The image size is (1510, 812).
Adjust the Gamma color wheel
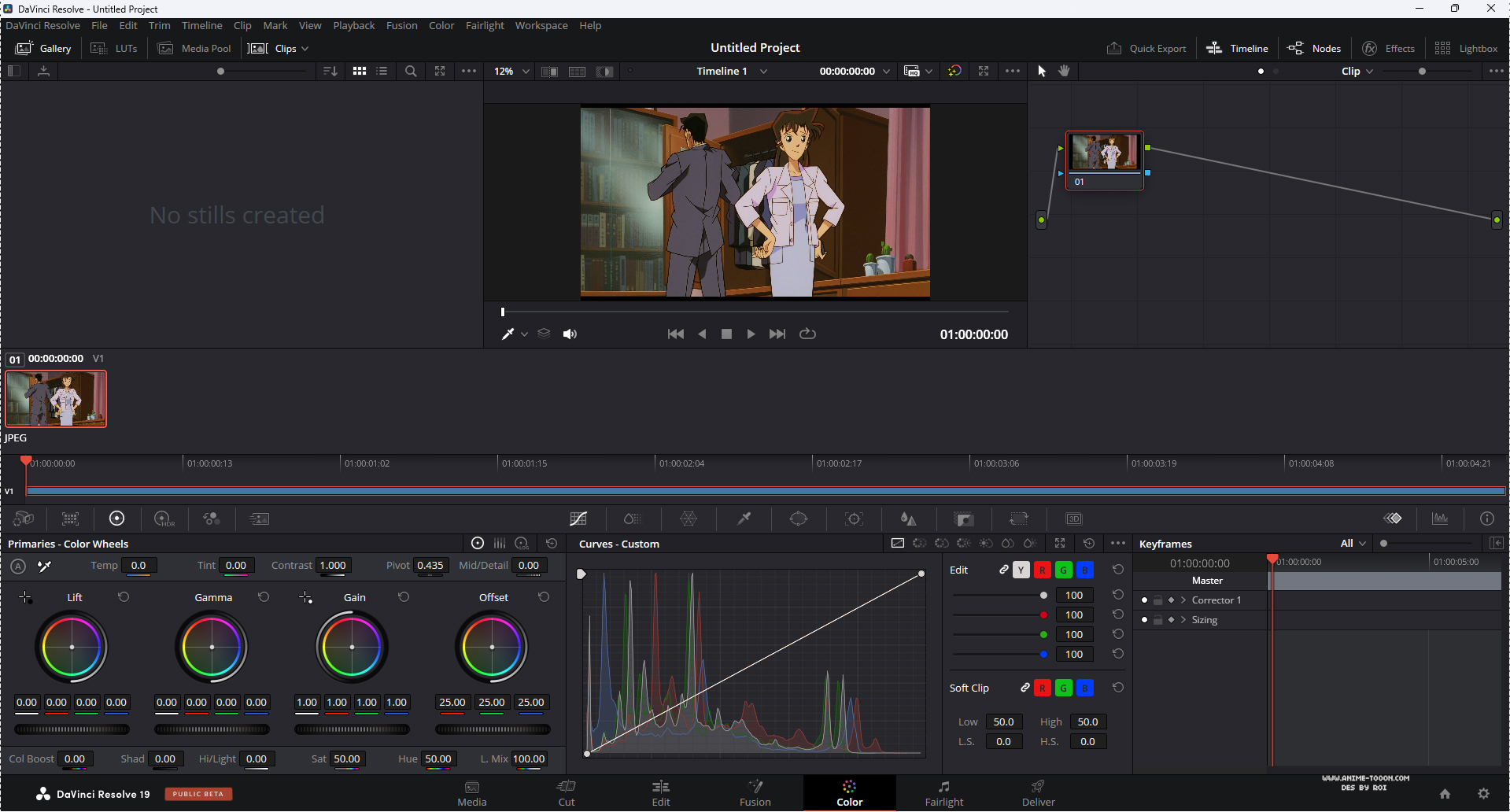coord(212,647)
